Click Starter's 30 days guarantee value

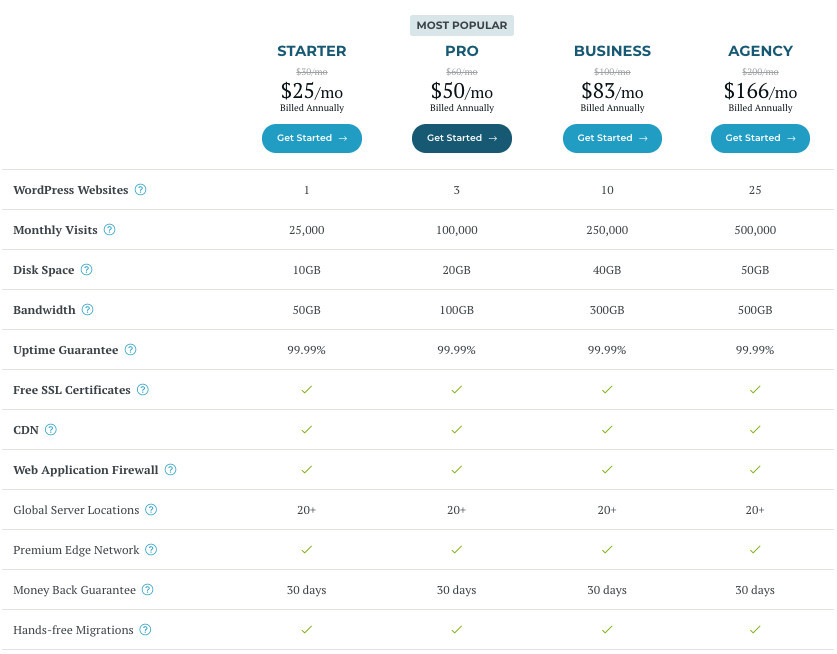pyautogui.click(x=306, y=590)
